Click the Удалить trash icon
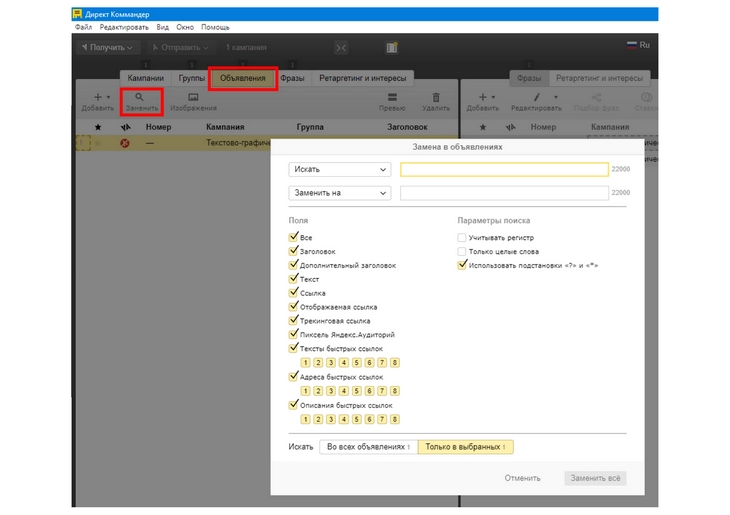 point(436,97)
